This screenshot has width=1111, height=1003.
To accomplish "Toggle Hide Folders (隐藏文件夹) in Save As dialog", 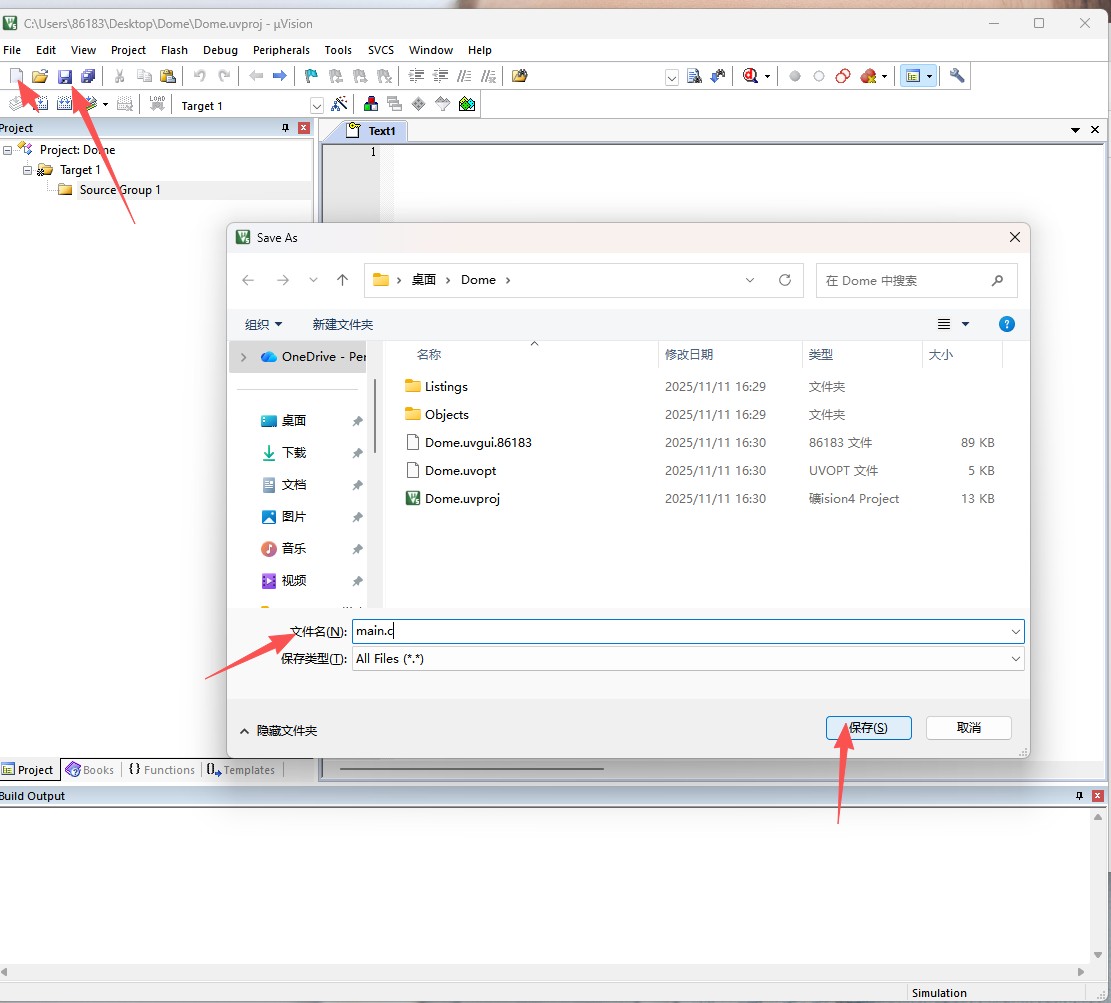I will click(279, 731).
